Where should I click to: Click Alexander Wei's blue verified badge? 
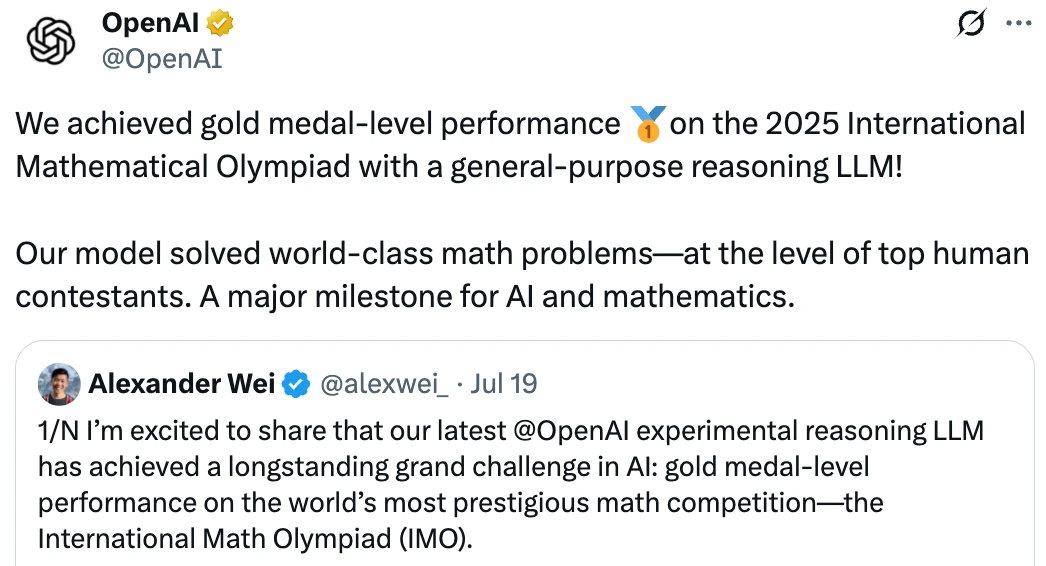(296, 383)
